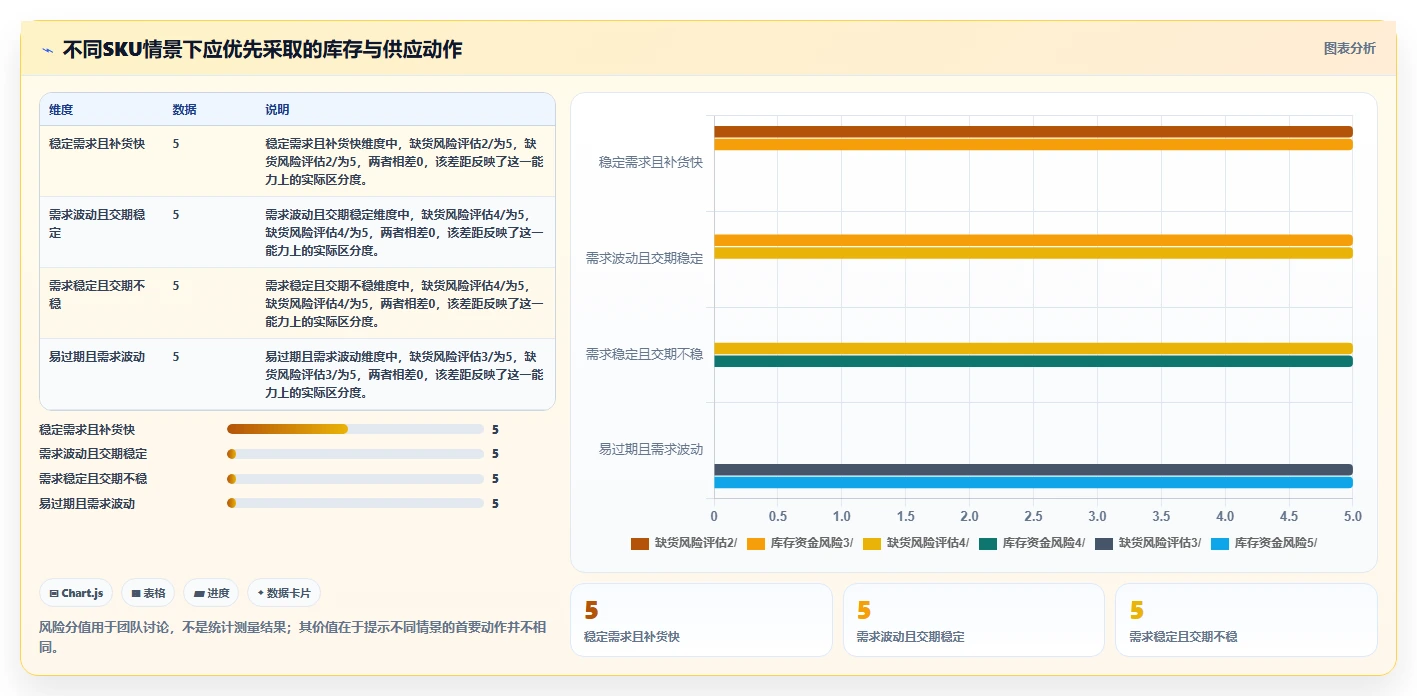Click the 需求波动且交期稳定 progress bar
Viewport: 1417px width, 696px height.
355,454
